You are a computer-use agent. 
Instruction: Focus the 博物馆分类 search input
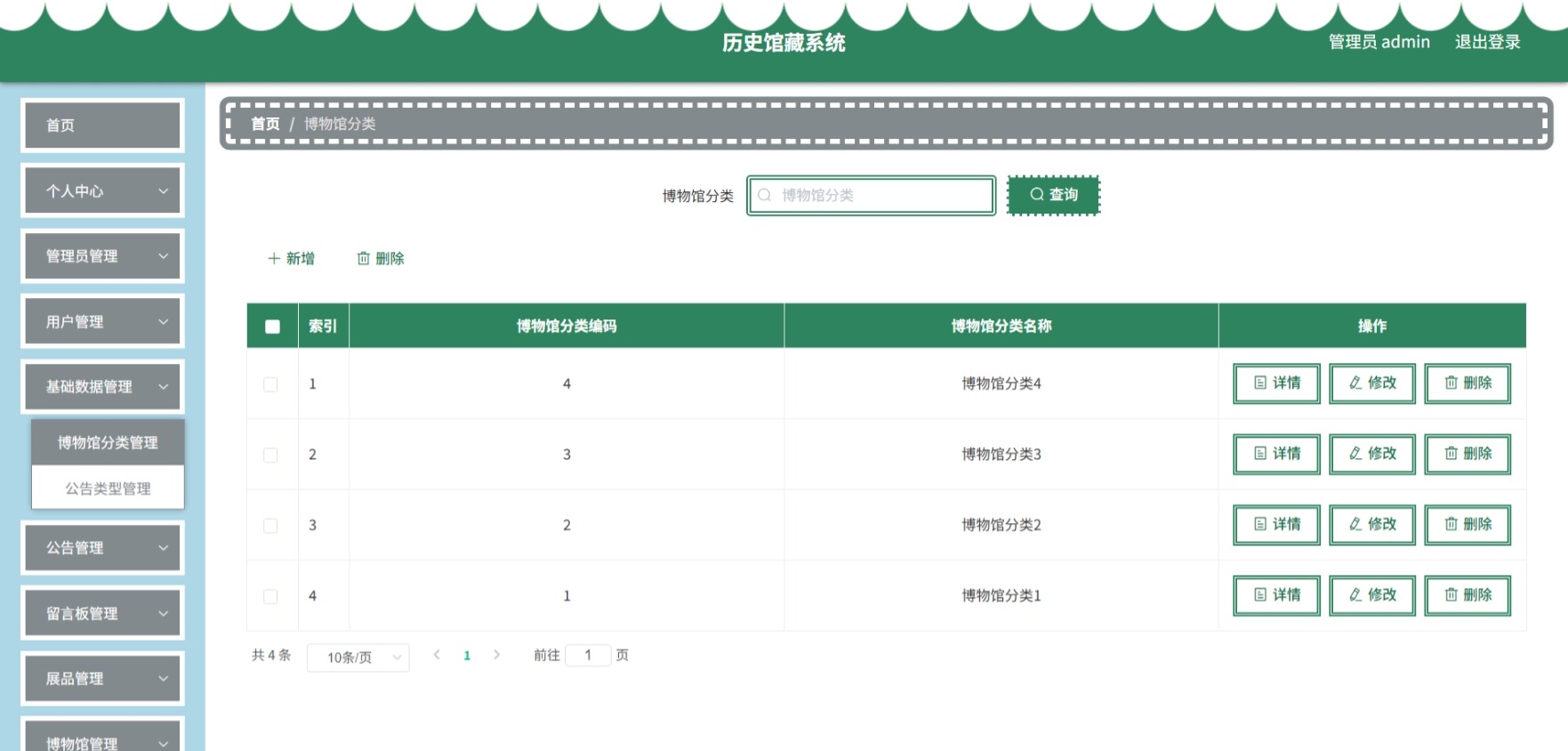[x=871, y=196]
